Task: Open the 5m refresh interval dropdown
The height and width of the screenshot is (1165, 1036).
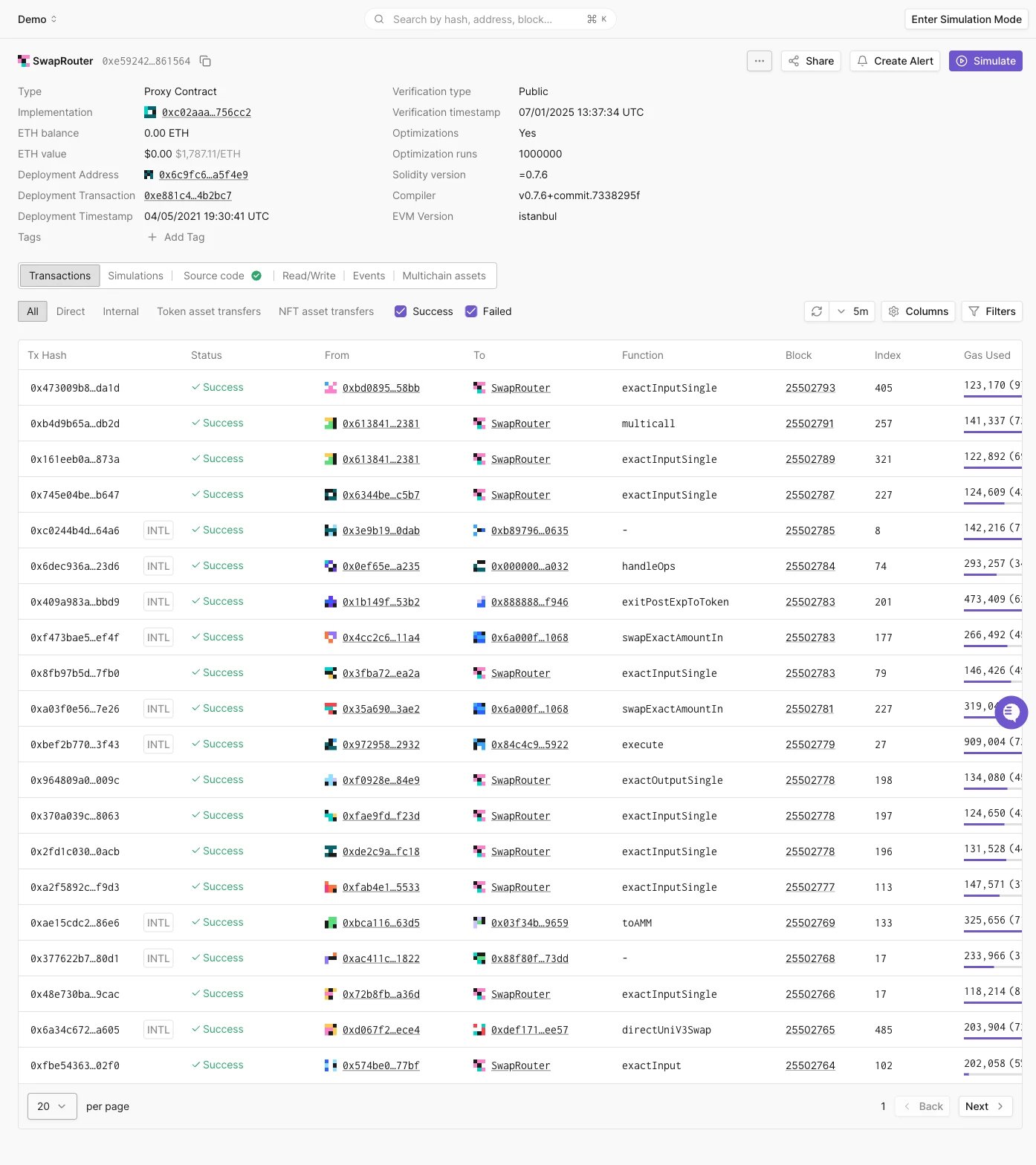Action: click(x=852, y=311)
